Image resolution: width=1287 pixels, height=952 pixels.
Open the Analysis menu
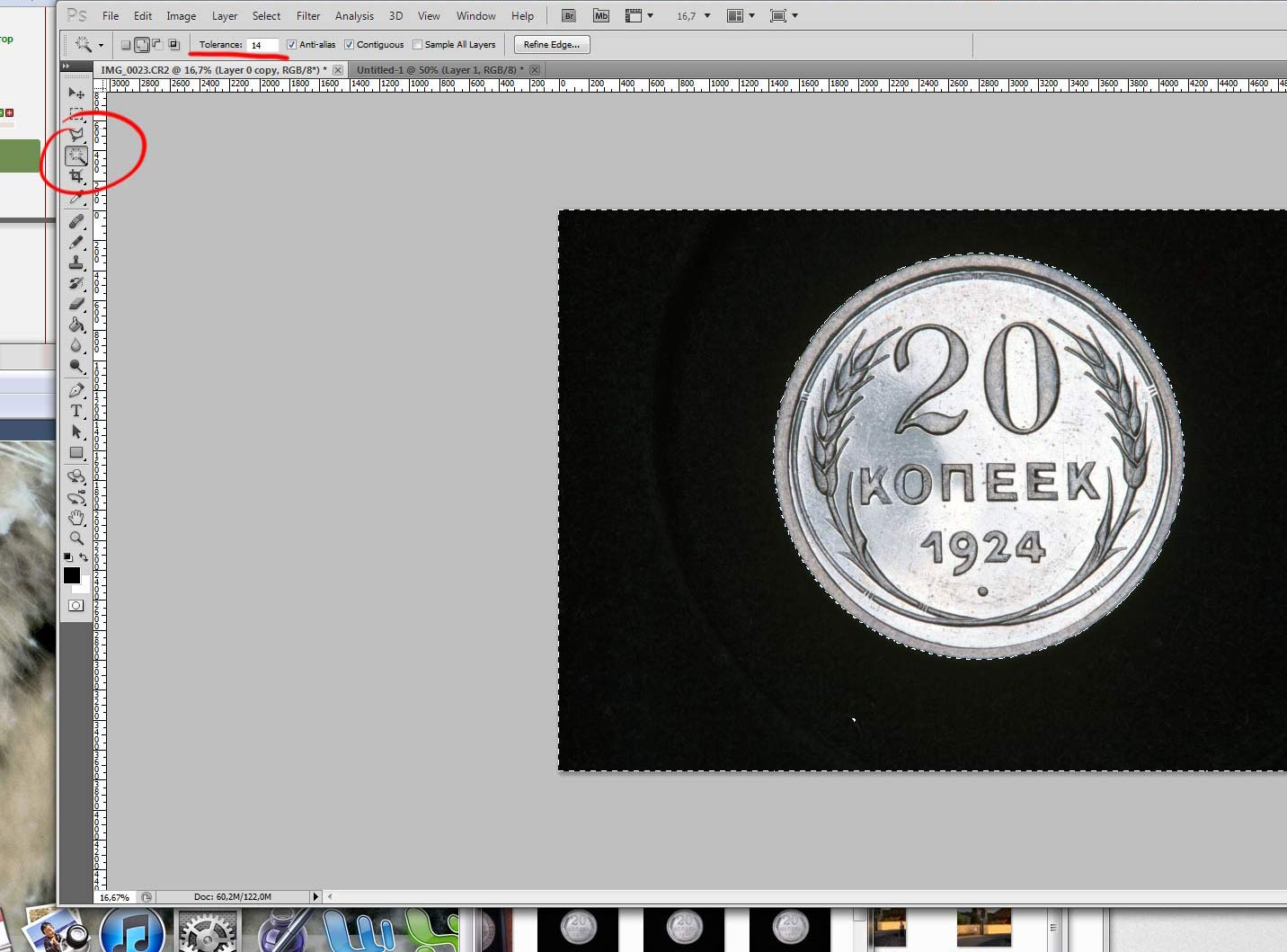[354, 16]
